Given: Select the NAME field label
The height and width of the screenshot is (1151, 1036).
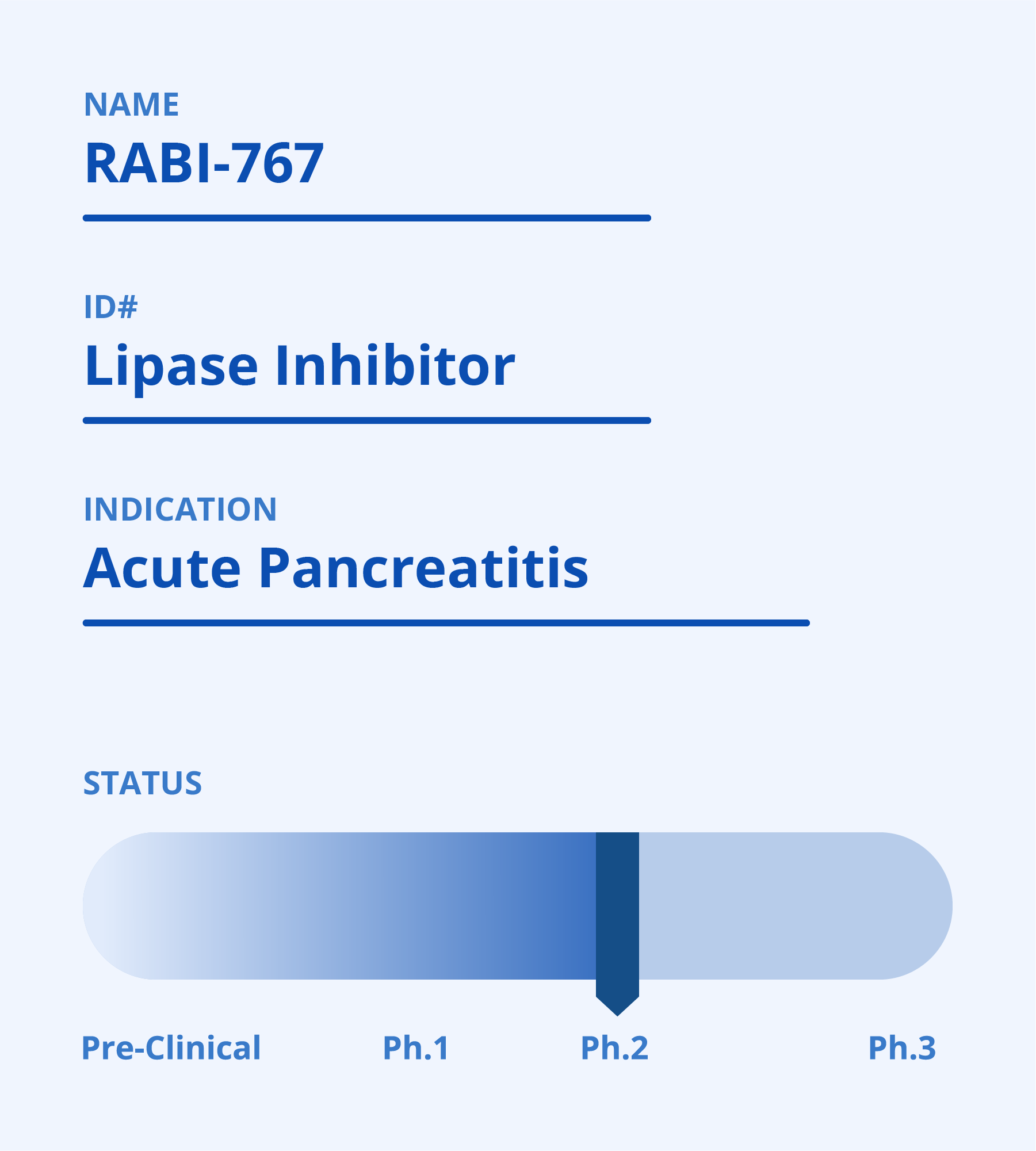Looking at the screenshot, I should click(132, 105).
